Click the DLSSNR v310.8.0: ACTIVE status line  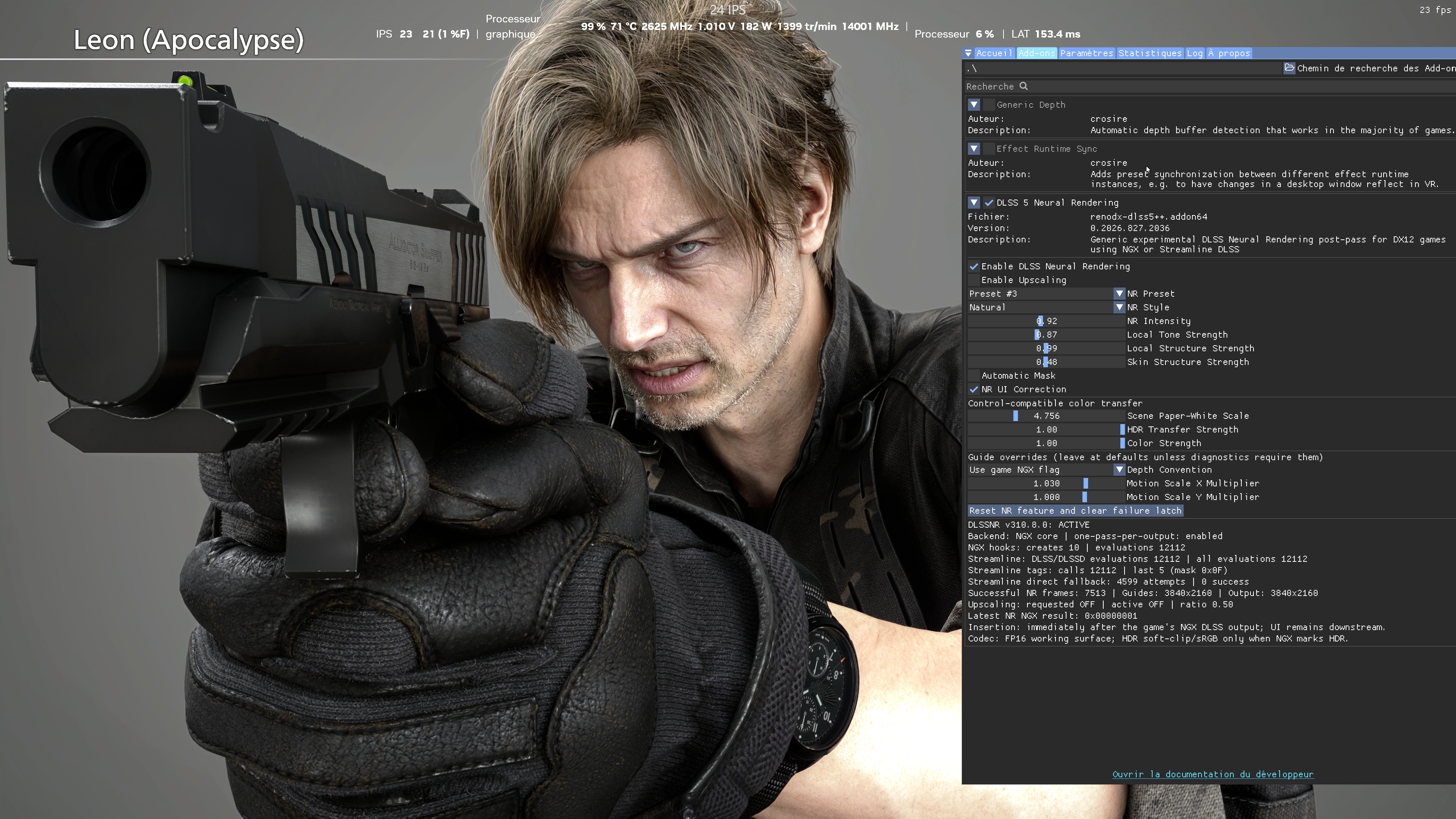(1029, 525)
